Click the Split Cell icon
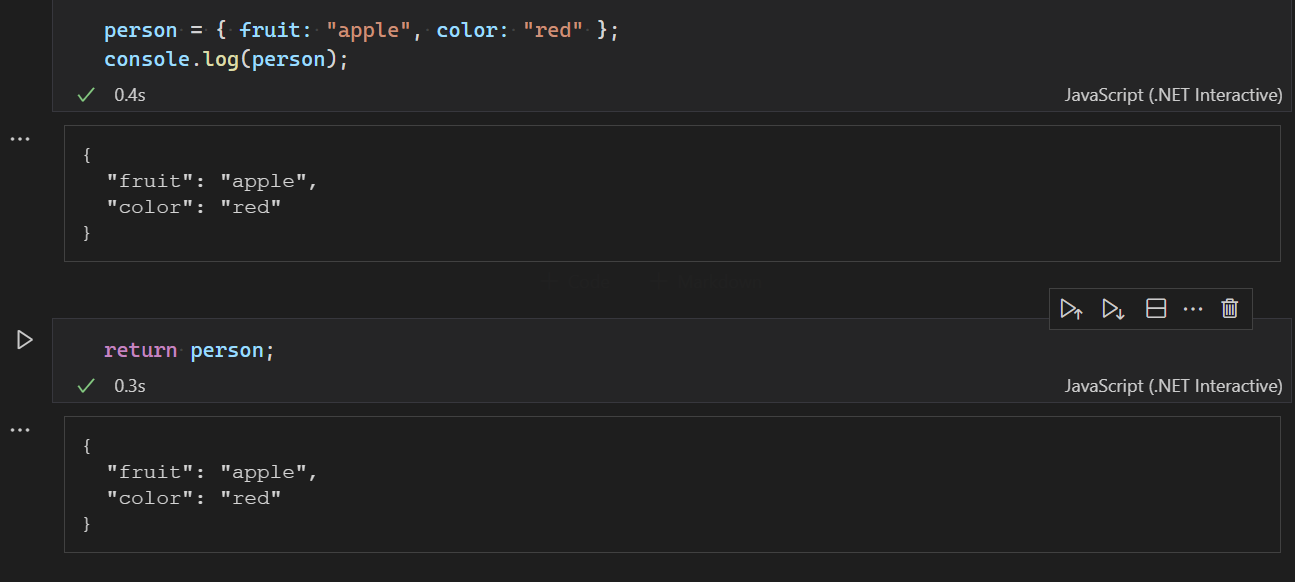1295x582 pixels. [x=1155, y=309]
